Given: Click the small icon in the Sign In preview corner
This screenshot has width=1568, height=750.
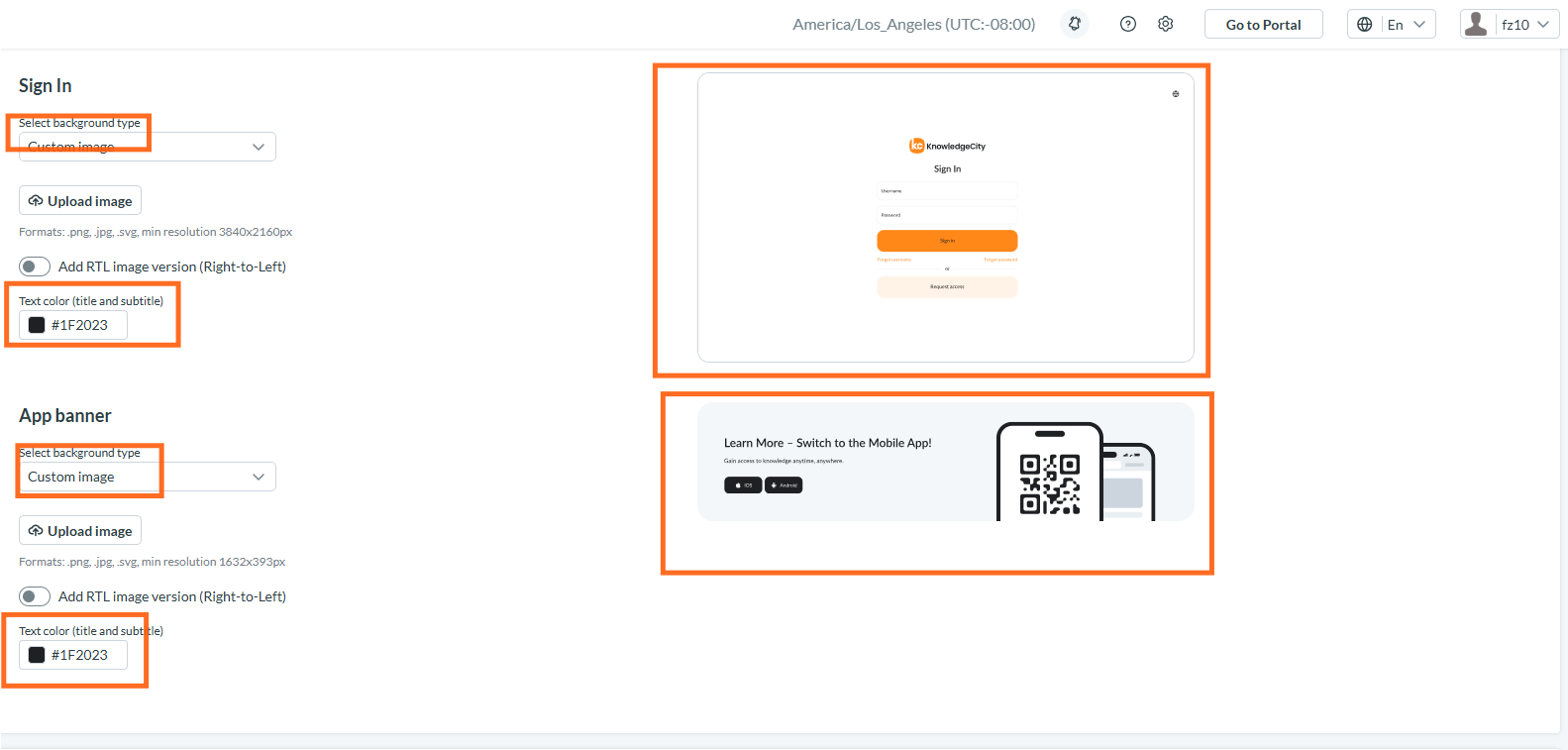Looking at the screenshot, I should click(1176, 94).
